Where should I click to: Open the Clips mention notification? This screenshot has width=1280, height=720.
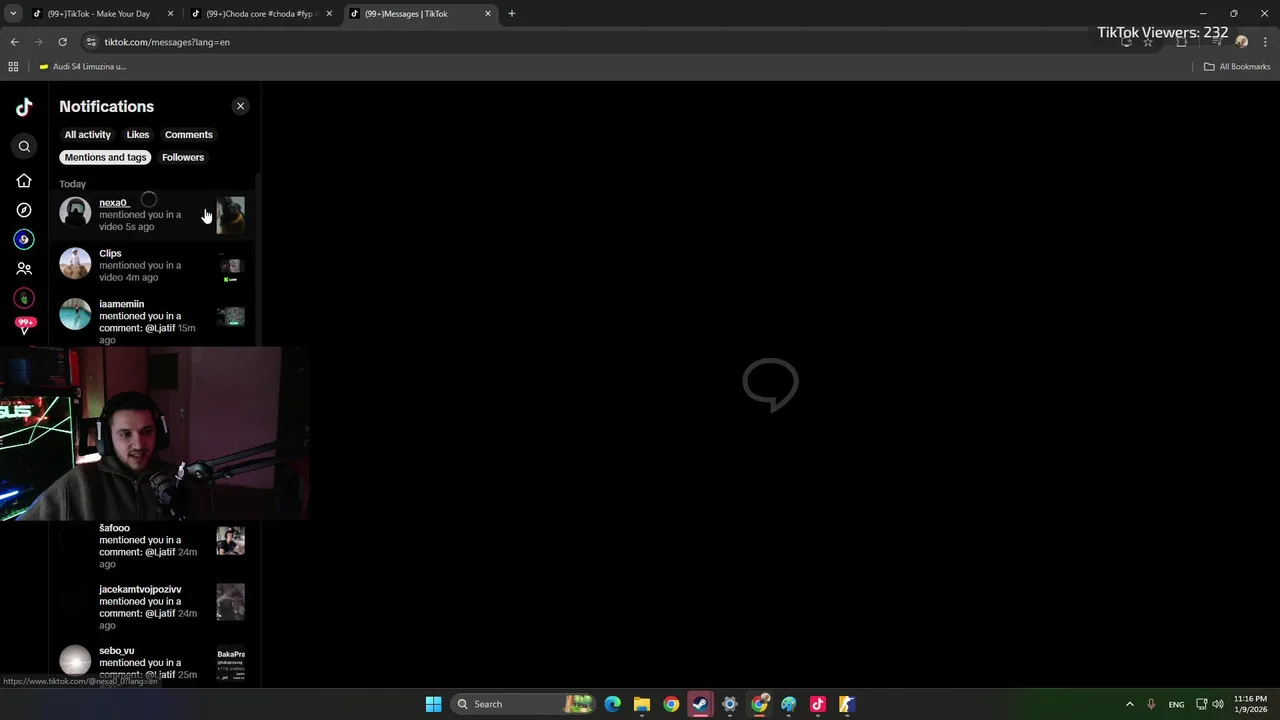pos(152,265)
